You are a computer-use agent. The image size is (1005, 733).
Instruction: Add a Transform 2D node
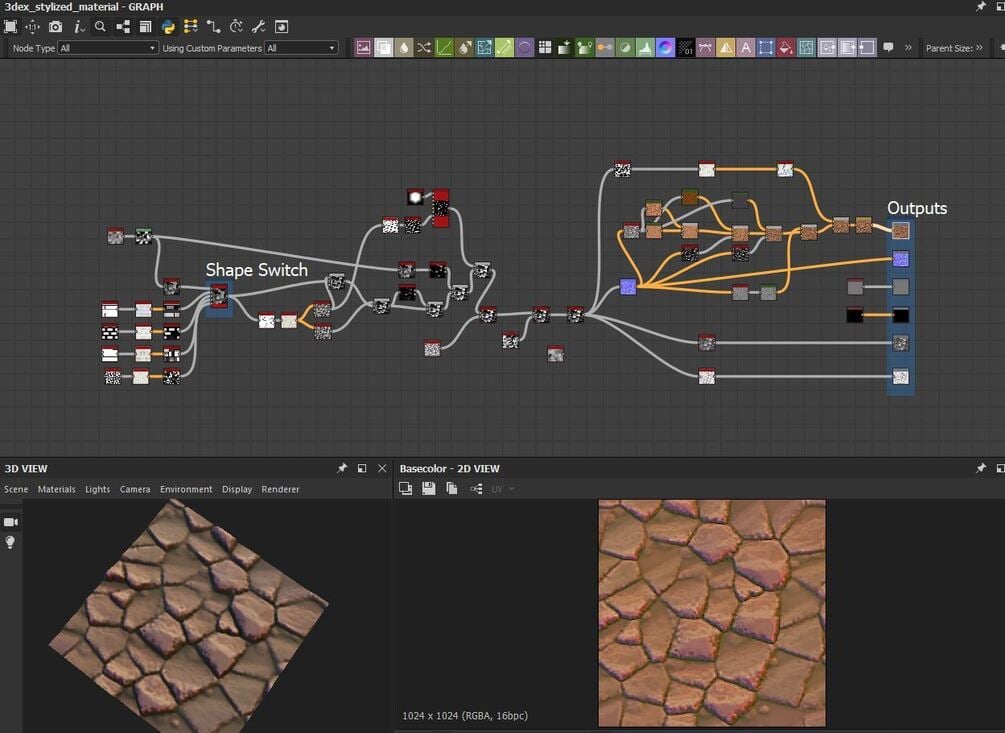[x=766, y=48]
